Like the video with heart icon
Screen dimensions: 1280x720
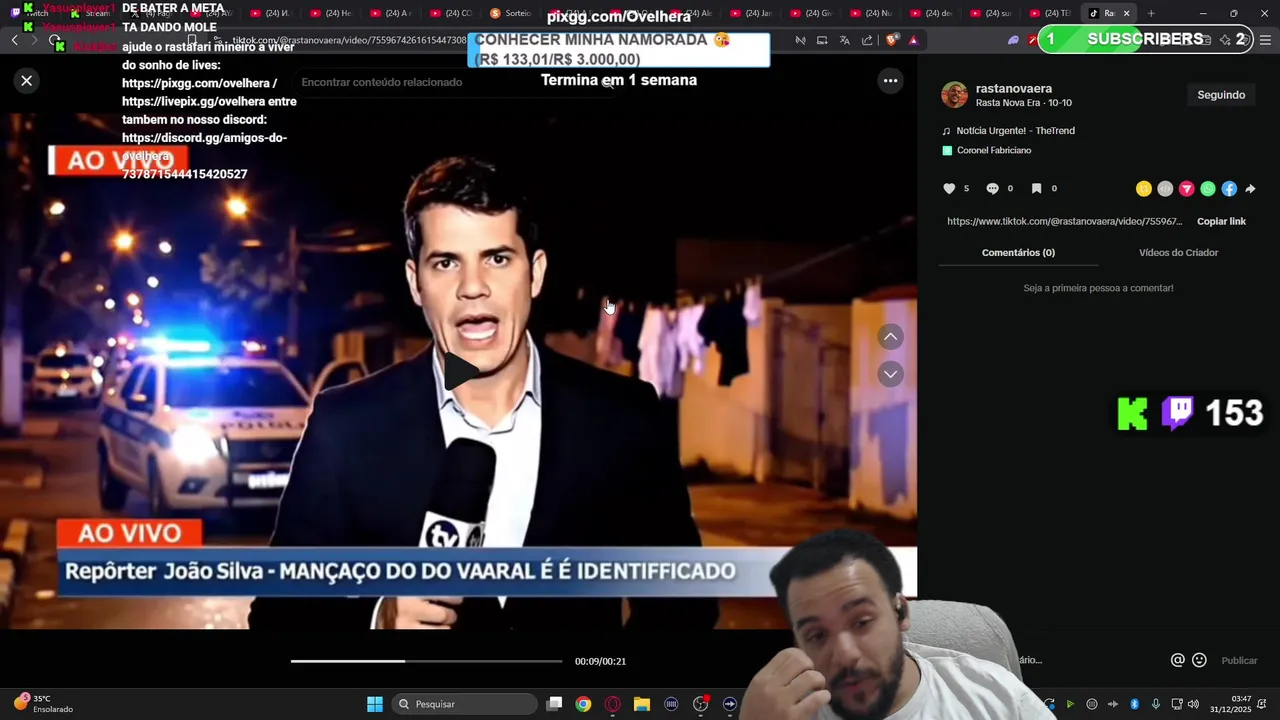pos(949,188)
